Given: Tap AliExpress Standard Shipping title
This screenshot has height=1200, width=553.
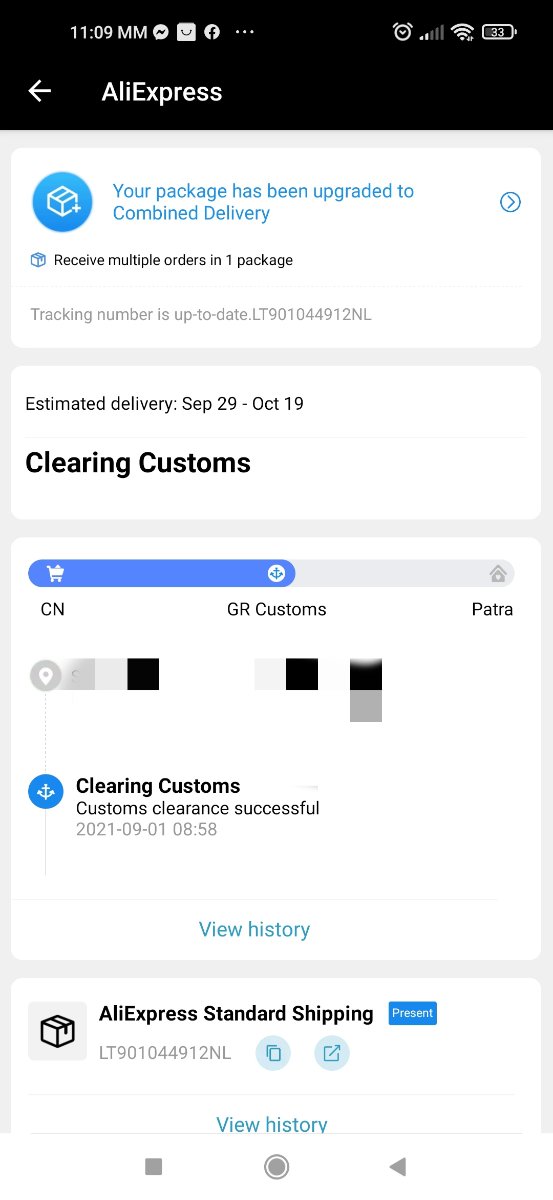Looking at the screenshot, I should pos(236,1014).
